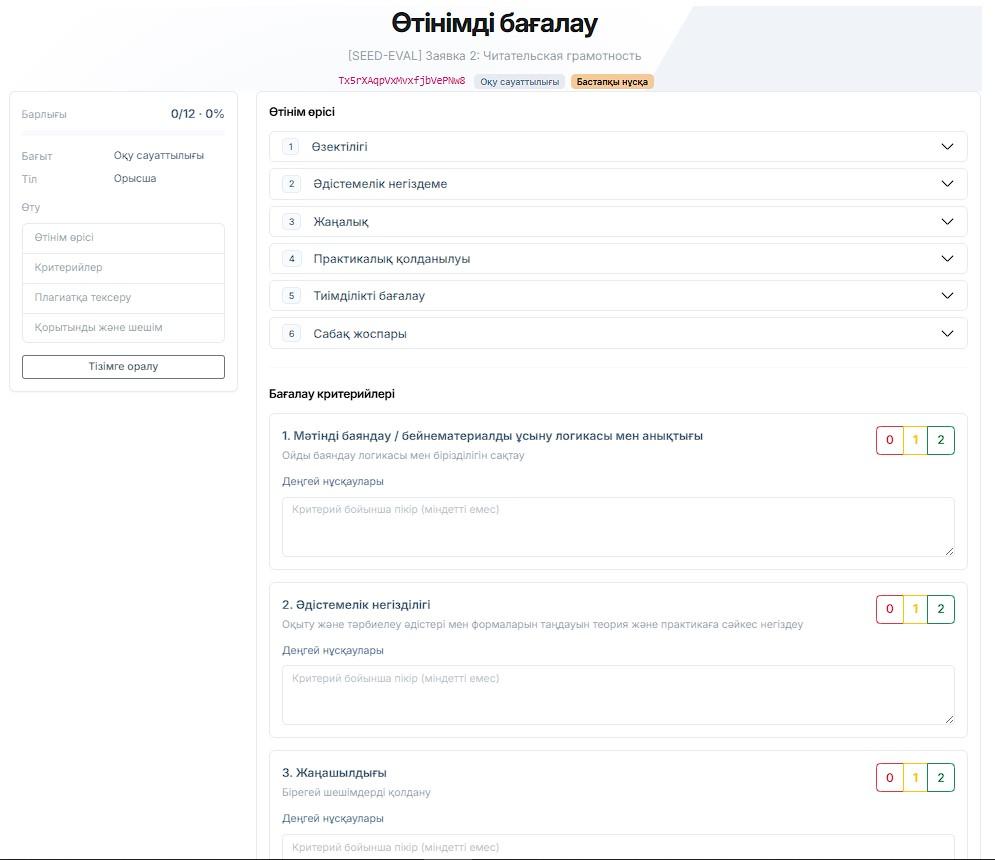
Task: Select score 0 for criterion 1
Action: tap(889, 440)
